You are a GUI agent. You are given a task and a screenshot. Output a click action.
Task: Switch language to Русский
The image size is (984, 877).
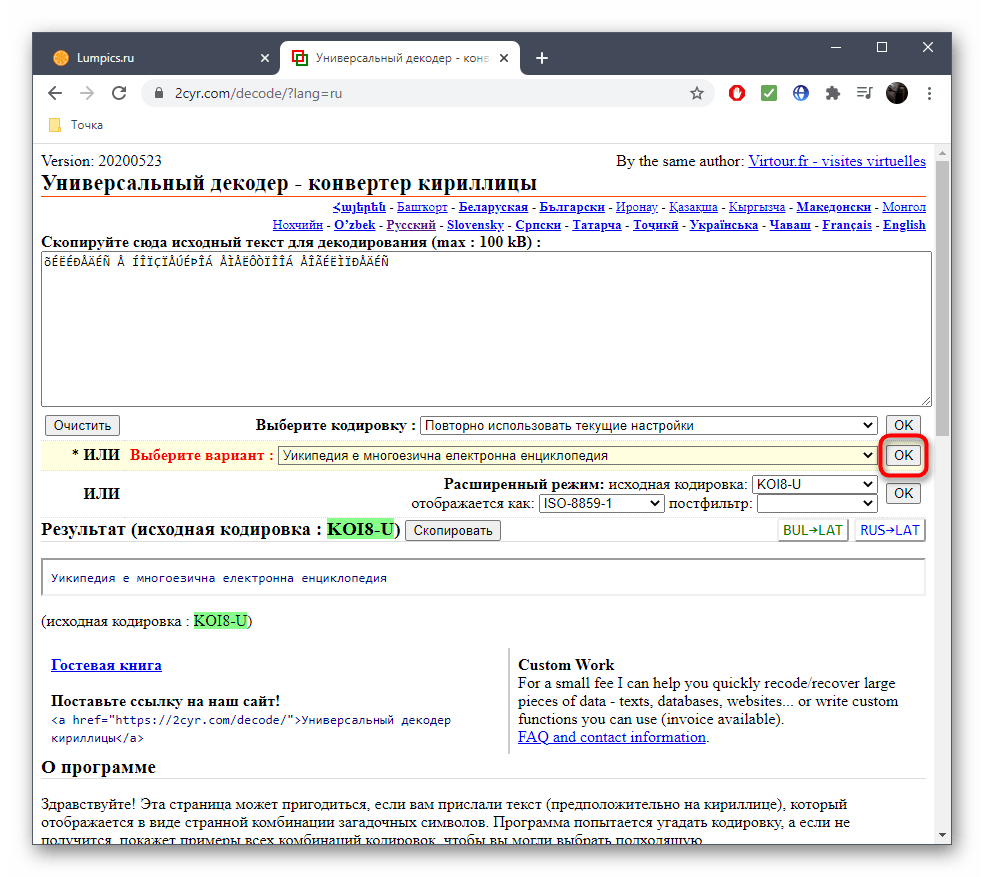point(411,225)
